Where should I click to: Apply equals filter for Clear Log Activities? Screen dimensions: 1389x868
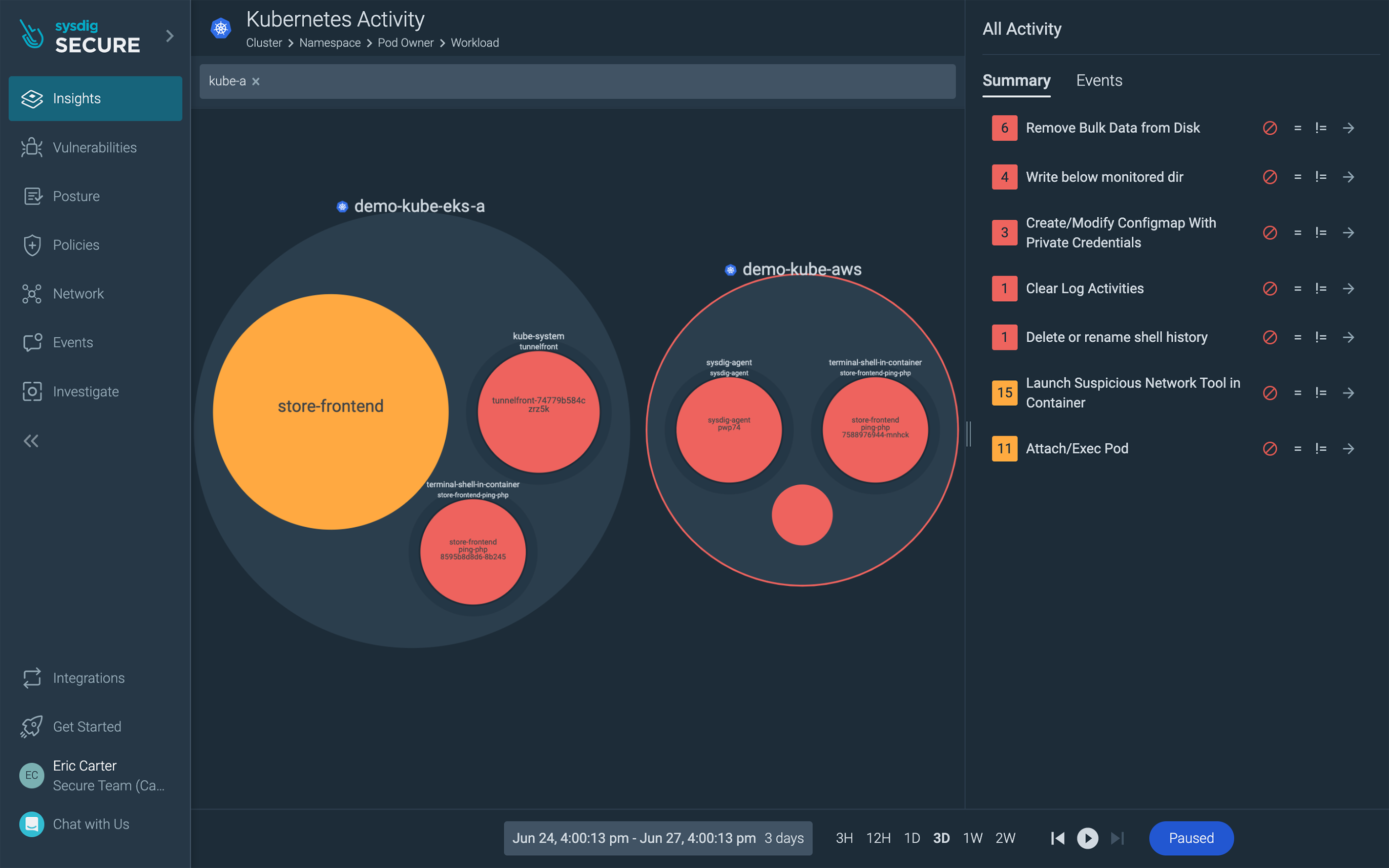(x=1298, y=288)
